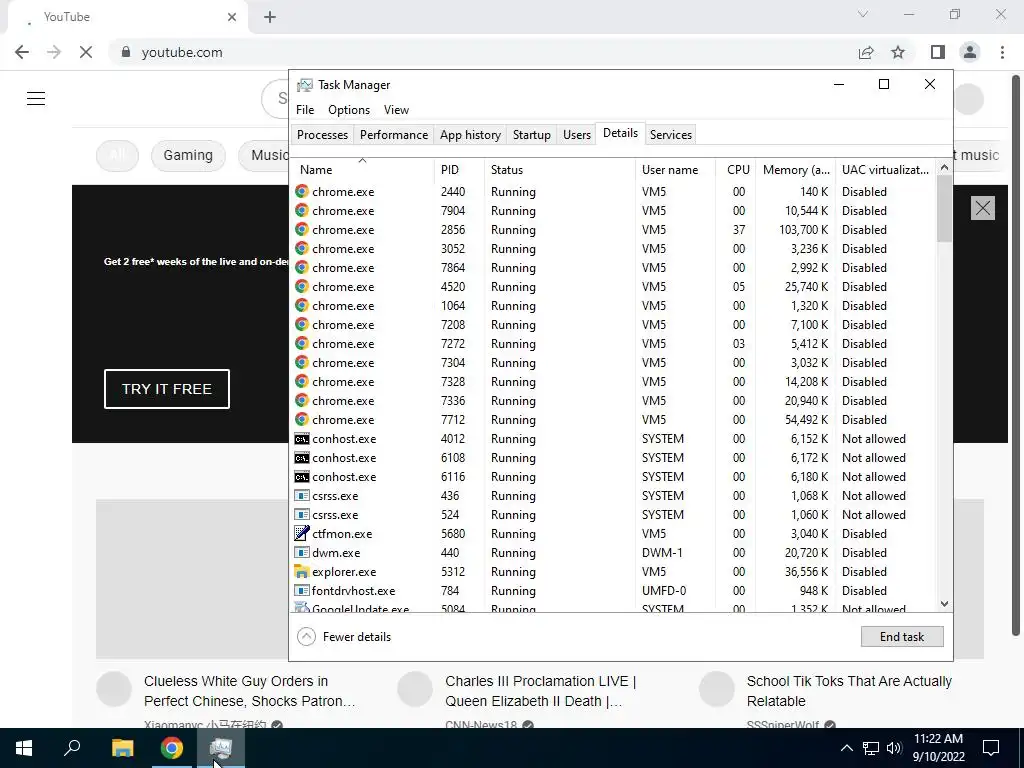1024x768 pixels.
Task: Switch to the Startup tab
Action: click(x=532, y=135)
